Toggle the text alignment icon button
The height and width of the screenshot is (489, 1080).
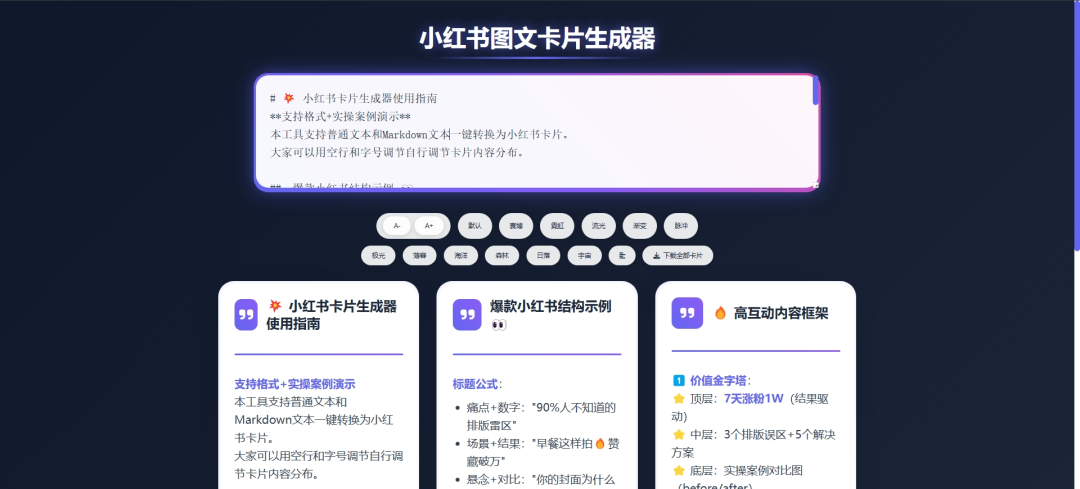coord(622,256)
